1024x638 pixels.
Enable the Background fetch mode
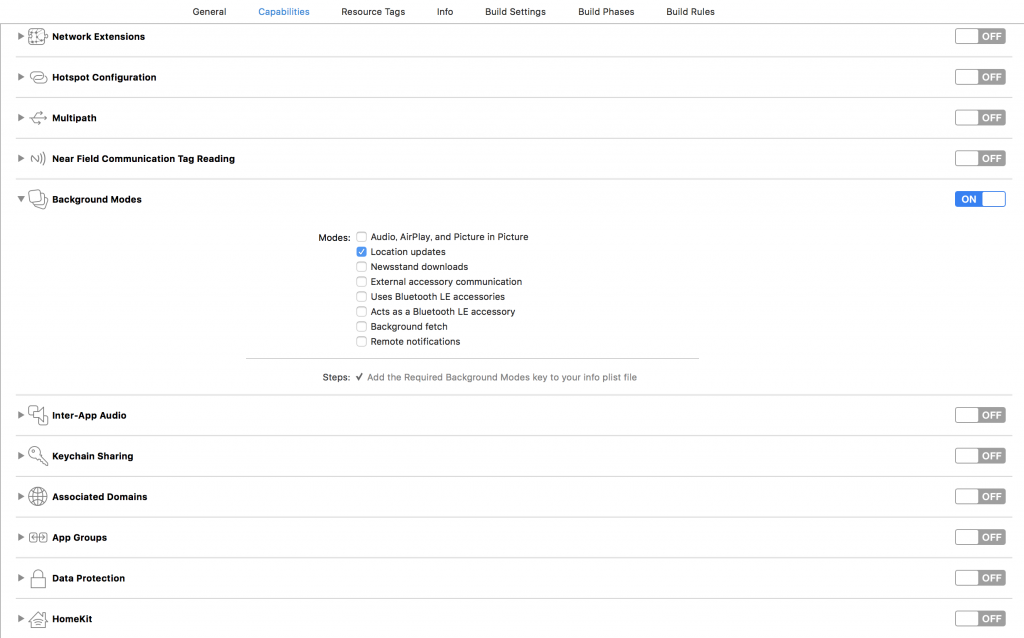(x=361, y=326)
